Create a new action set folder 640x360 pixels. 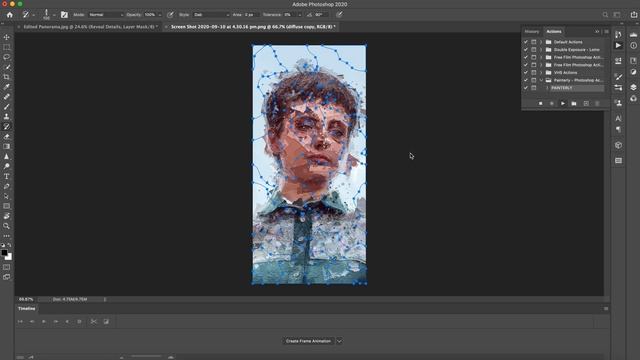coord(574,104)
